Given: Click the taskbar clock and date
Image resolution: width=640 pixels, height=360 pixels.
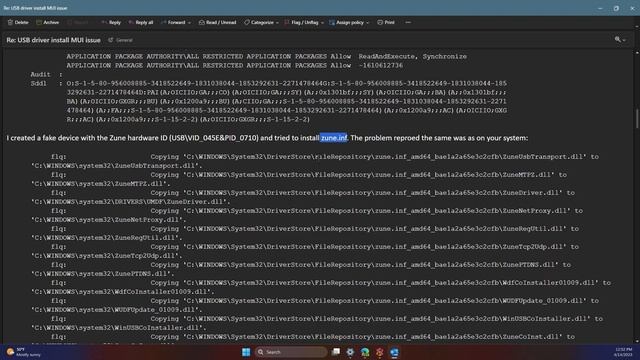Looking at the screenshot, I should pyautogui.click(x=623, y=352).
